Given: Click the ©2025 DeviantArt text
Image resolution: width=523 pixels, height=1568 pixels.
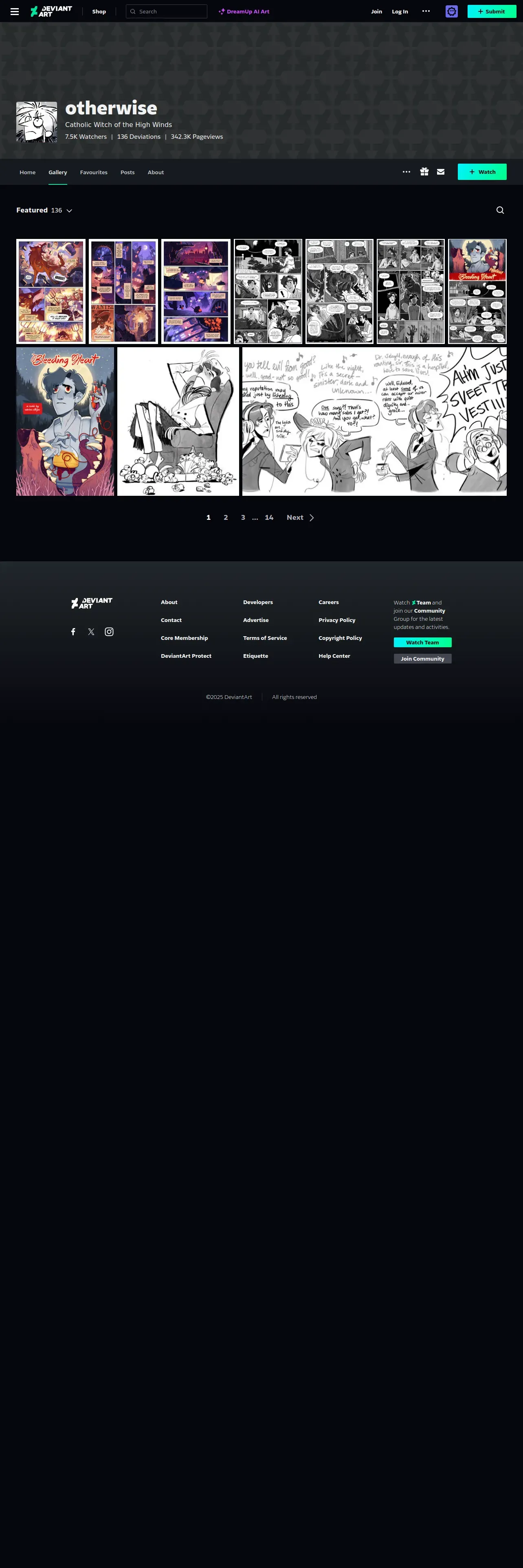Looking at the screenshot, I should pos(229,697).
